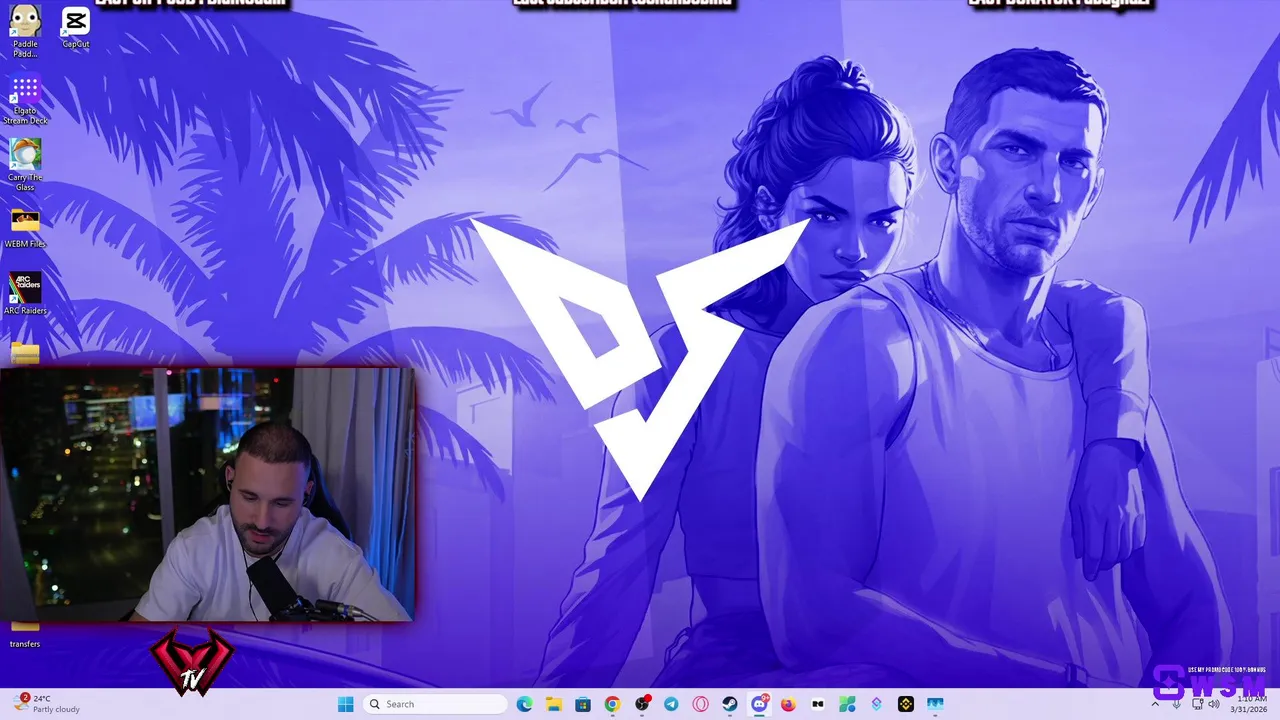1280x720 pixels.
Task: Switch to Google Chrome on the taskbar
Action: coord(612,704)
